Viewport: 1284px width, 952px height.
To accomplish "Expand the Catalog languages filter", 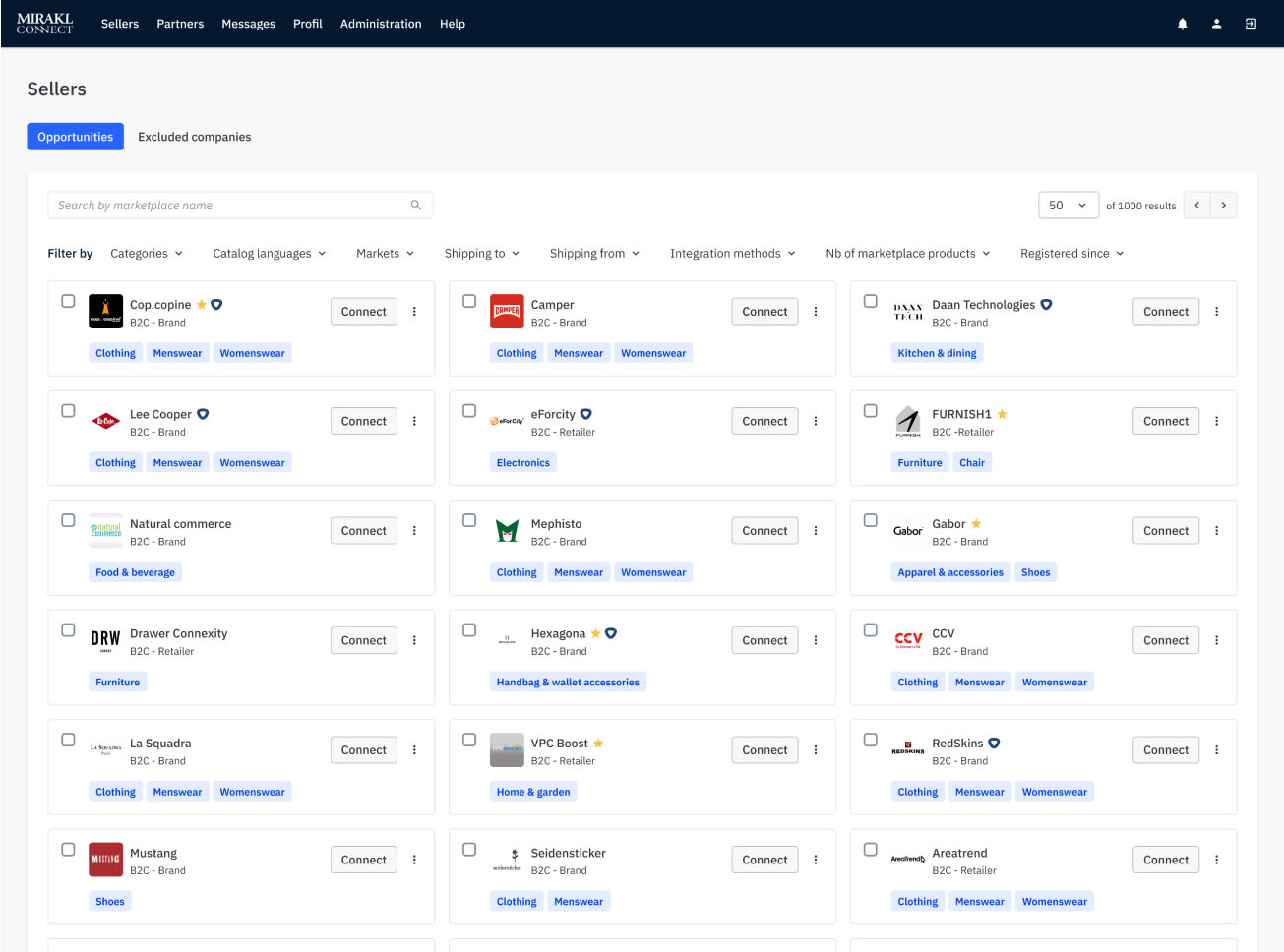I will point(270,254).
